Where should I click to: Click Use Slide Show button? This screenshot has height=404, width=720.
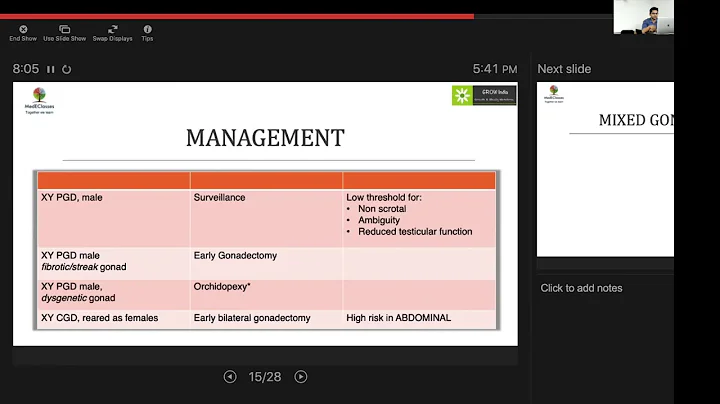tap(64, 34)
